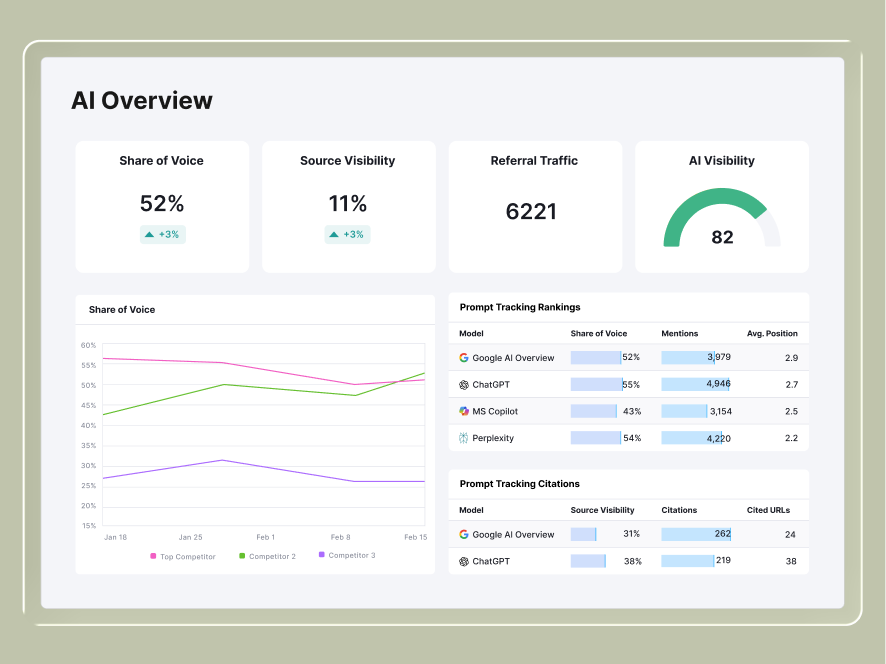Select the Google icon in Citations table
886x664 pixels.
click(463, 534)
